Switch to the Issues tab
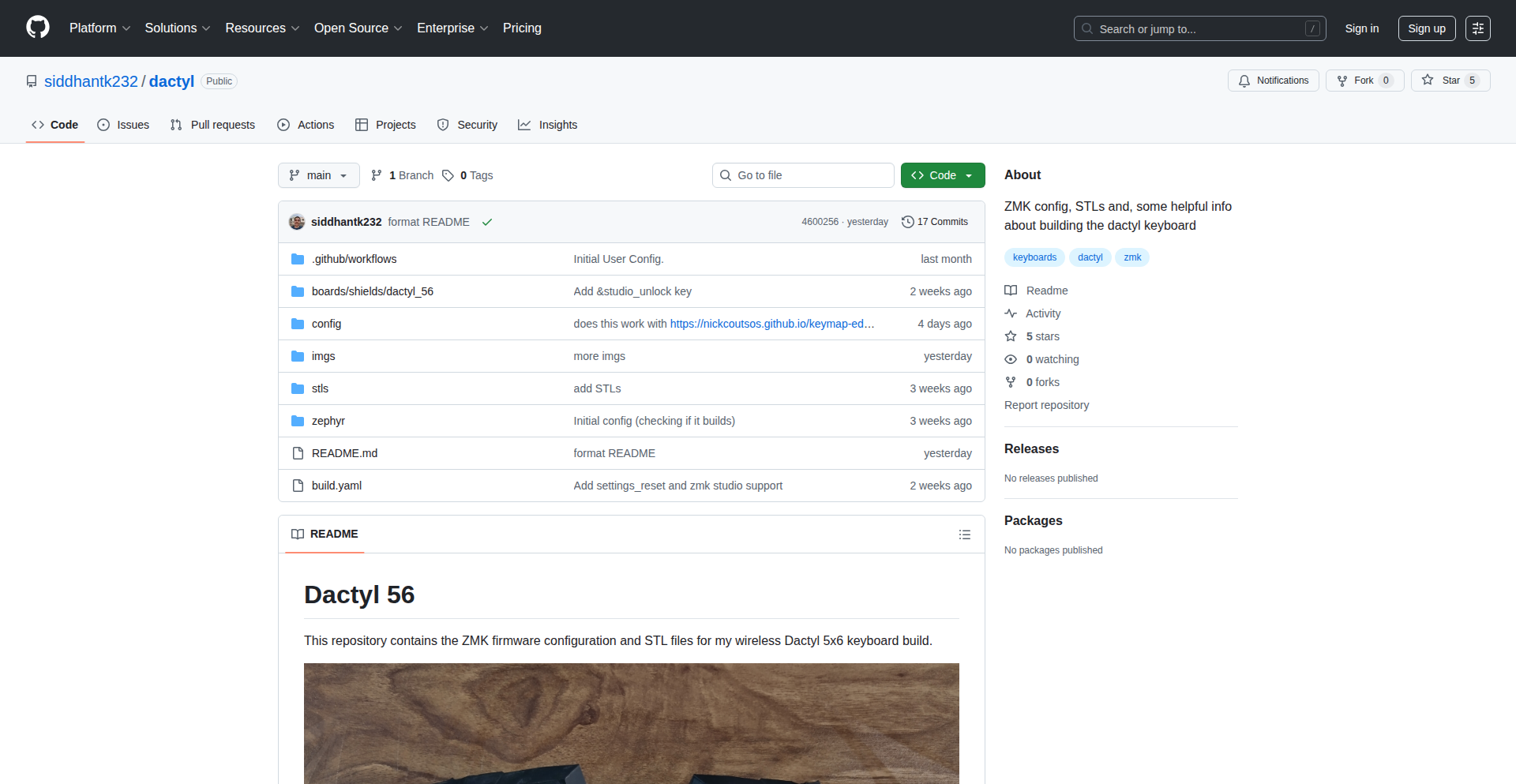 tap(123, 125)
